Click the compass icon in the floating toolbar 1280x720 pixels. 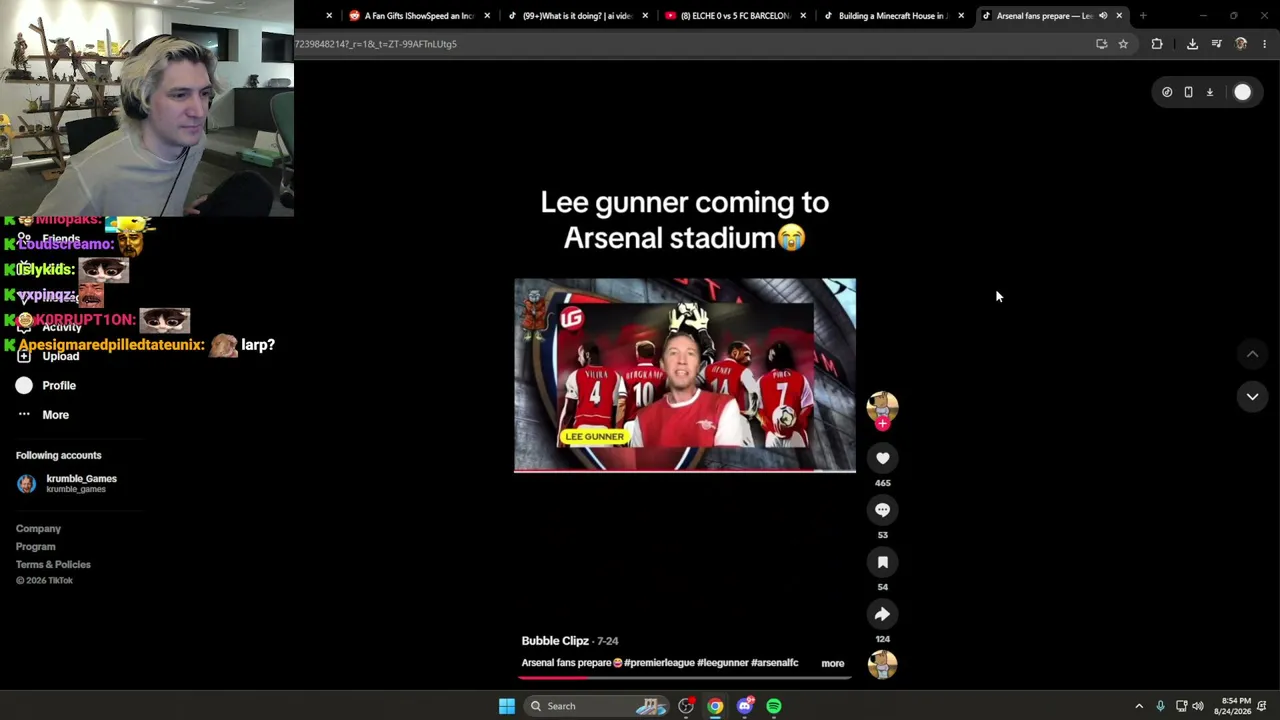[1167, 92]
